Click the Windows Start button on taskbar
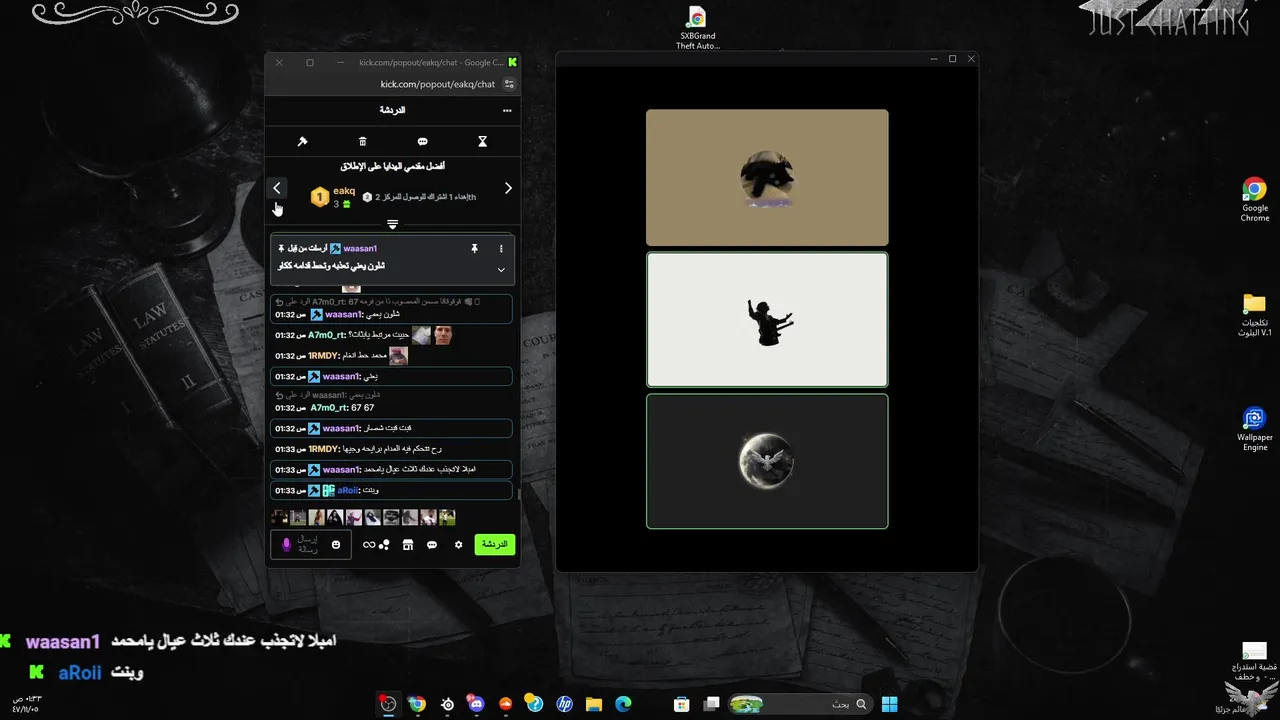Screen dimensions: 1280x720 pos(890,704)
